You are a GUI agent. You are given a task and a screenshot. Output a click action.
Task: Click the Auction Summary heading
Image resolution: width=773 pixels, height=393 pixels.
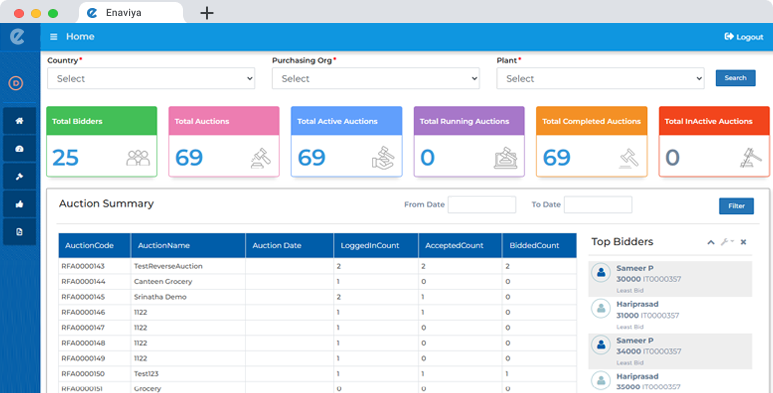click(x=106, y=204)
